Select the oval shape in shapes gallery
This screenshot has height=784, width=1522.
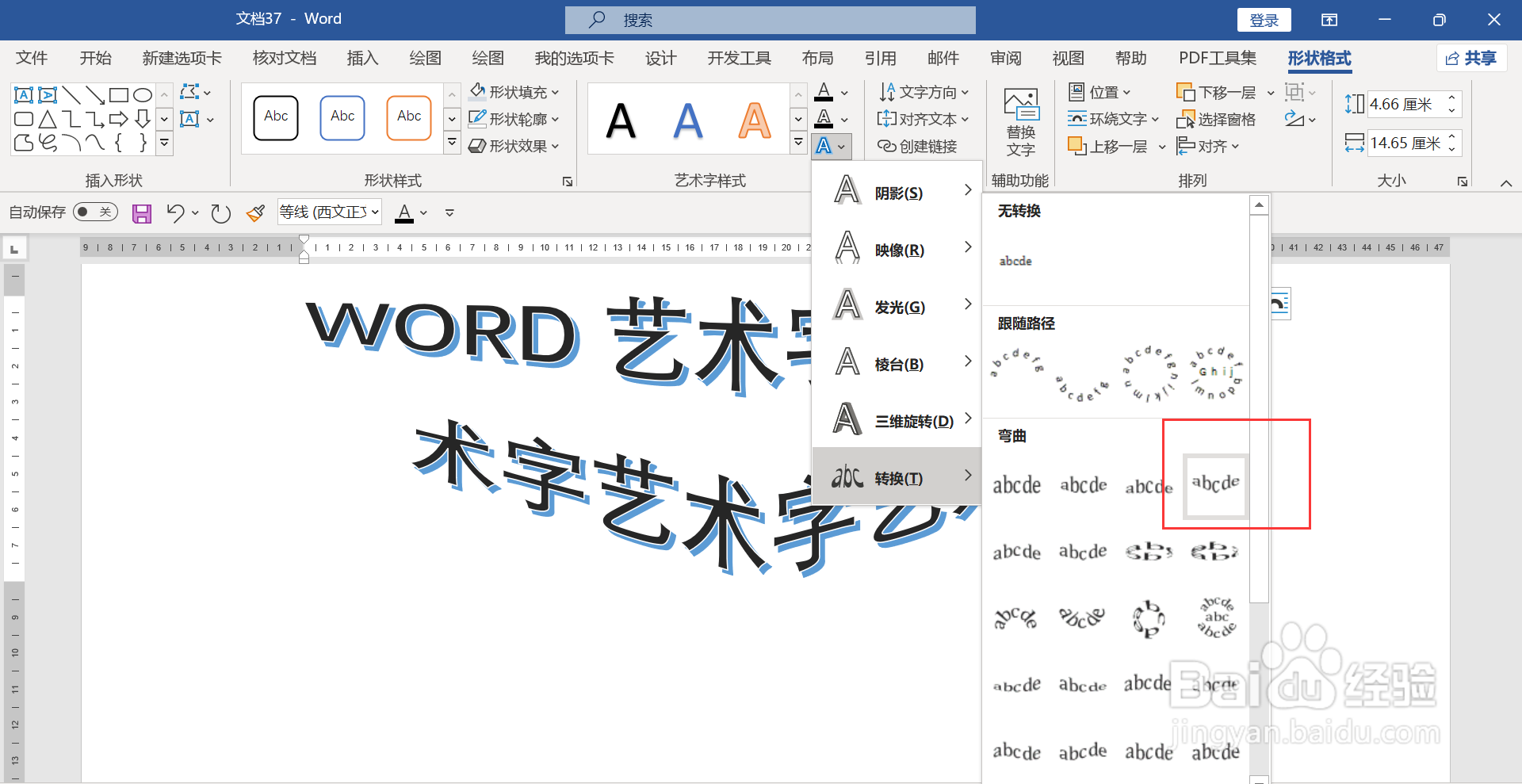143,96
